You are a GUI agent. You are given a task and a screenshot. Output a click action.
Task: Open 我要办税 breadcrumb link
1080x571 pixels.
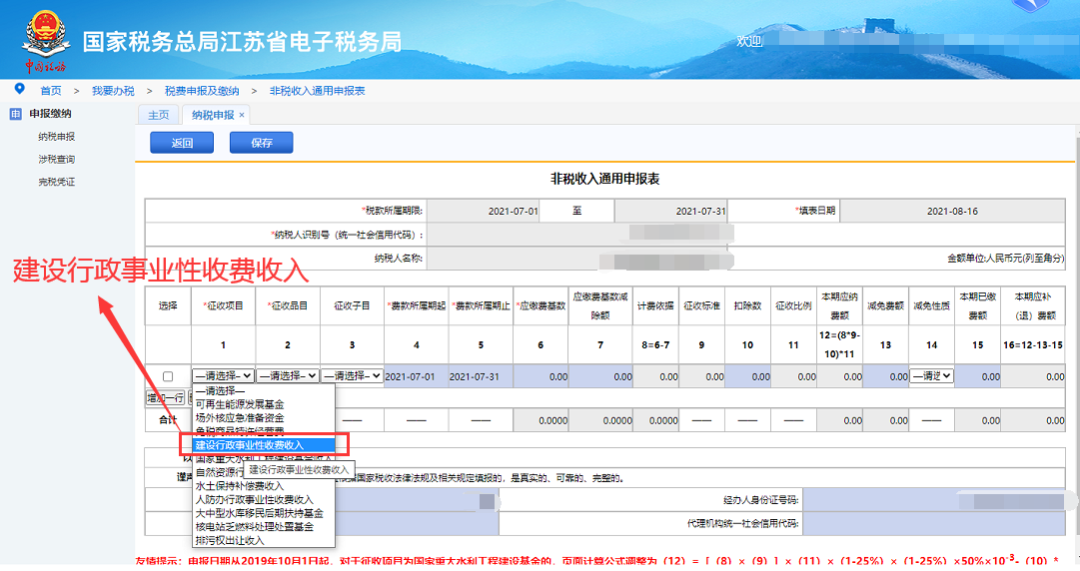(113, 91)
